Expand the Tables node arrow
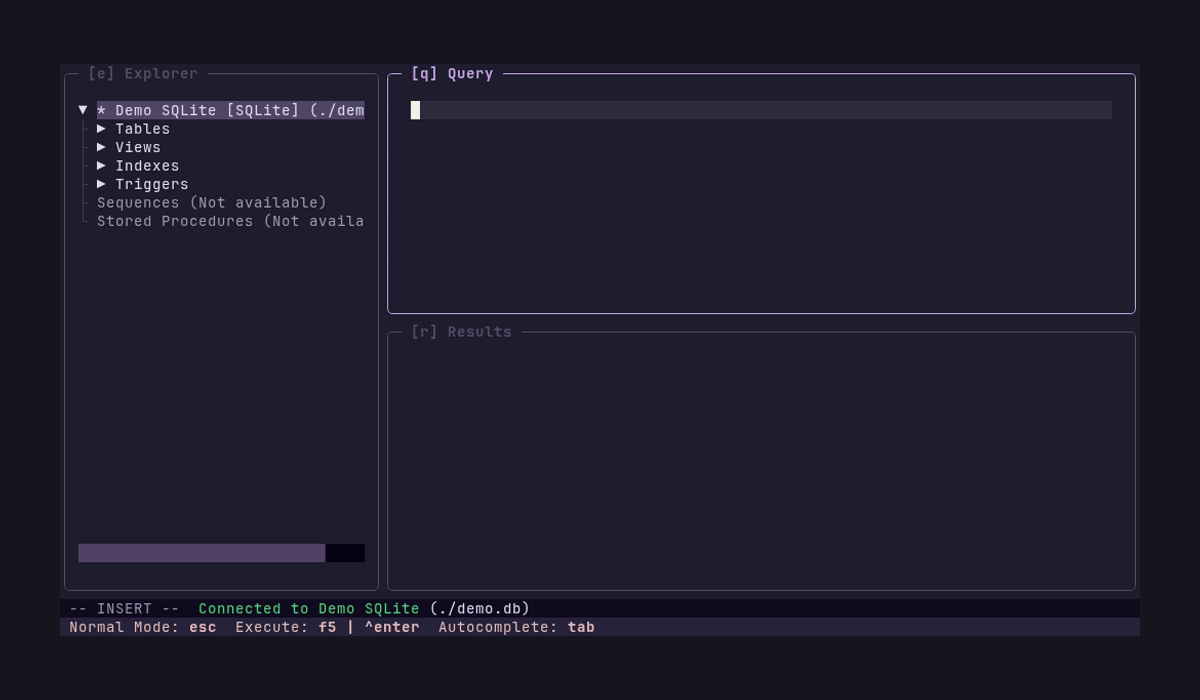This screenshot has height=700, width=1200. tap(101, 129)
